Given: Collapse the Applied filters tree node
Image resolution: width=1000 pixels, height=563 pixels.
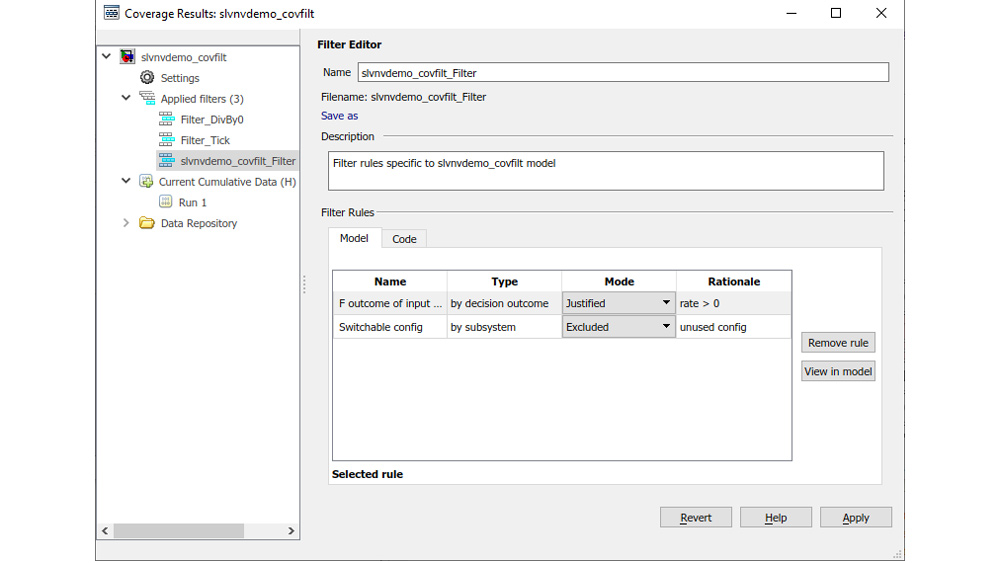Looking at the screenshot, I should pos(126,99).
